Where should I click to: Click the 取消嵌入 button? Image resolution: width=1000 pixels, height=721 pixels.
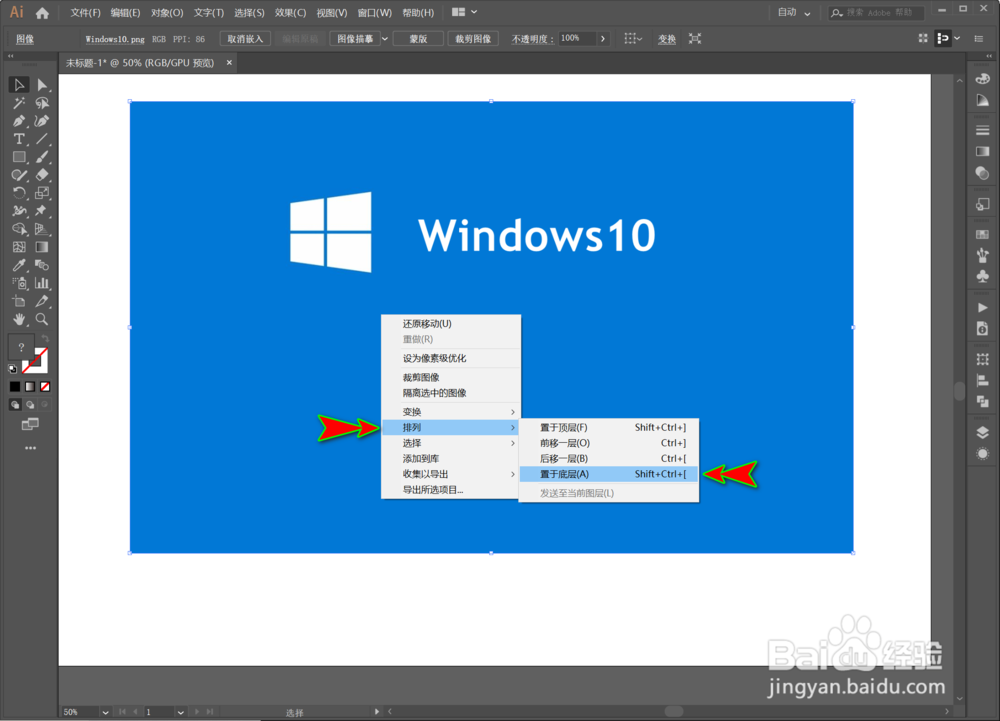click(246, 39)
